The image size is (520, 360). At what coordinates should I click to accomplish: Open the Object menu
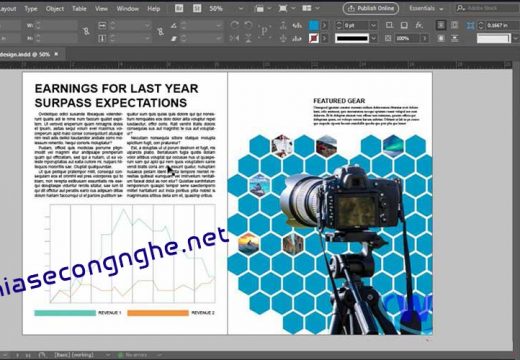pos(55,9)
